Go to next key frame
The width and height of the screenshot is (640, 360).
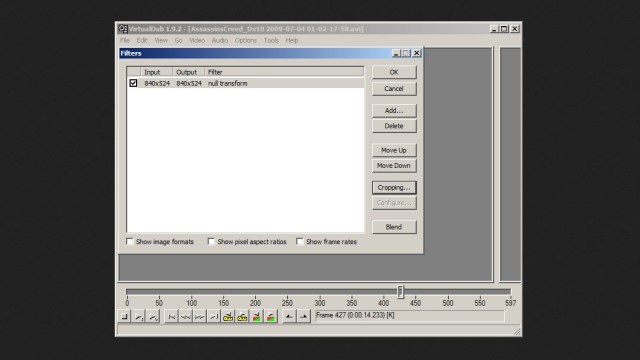point(242,317)
